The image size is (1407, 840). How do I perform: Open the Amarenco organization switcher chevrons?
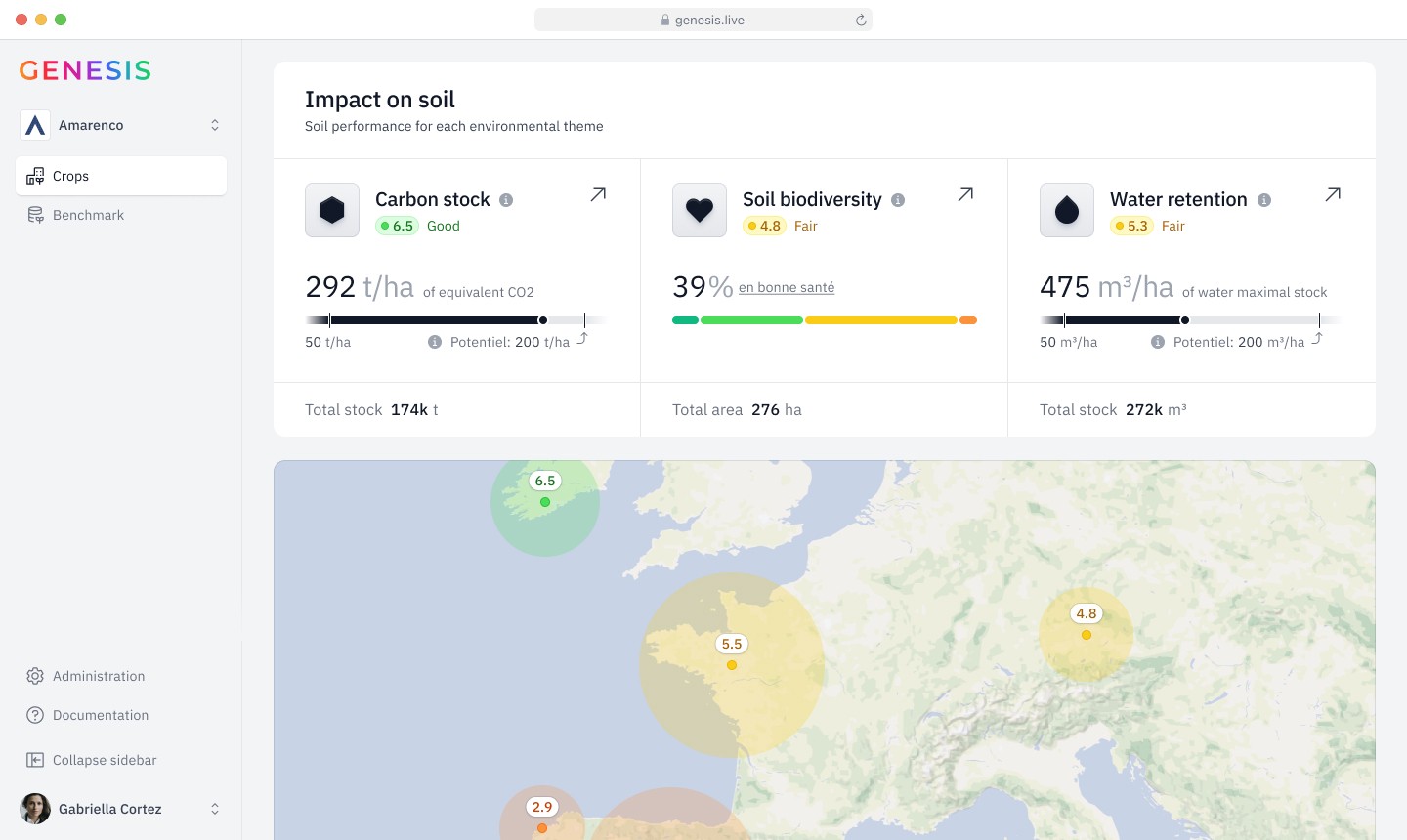pyautogui.click(x=215, y=125)
